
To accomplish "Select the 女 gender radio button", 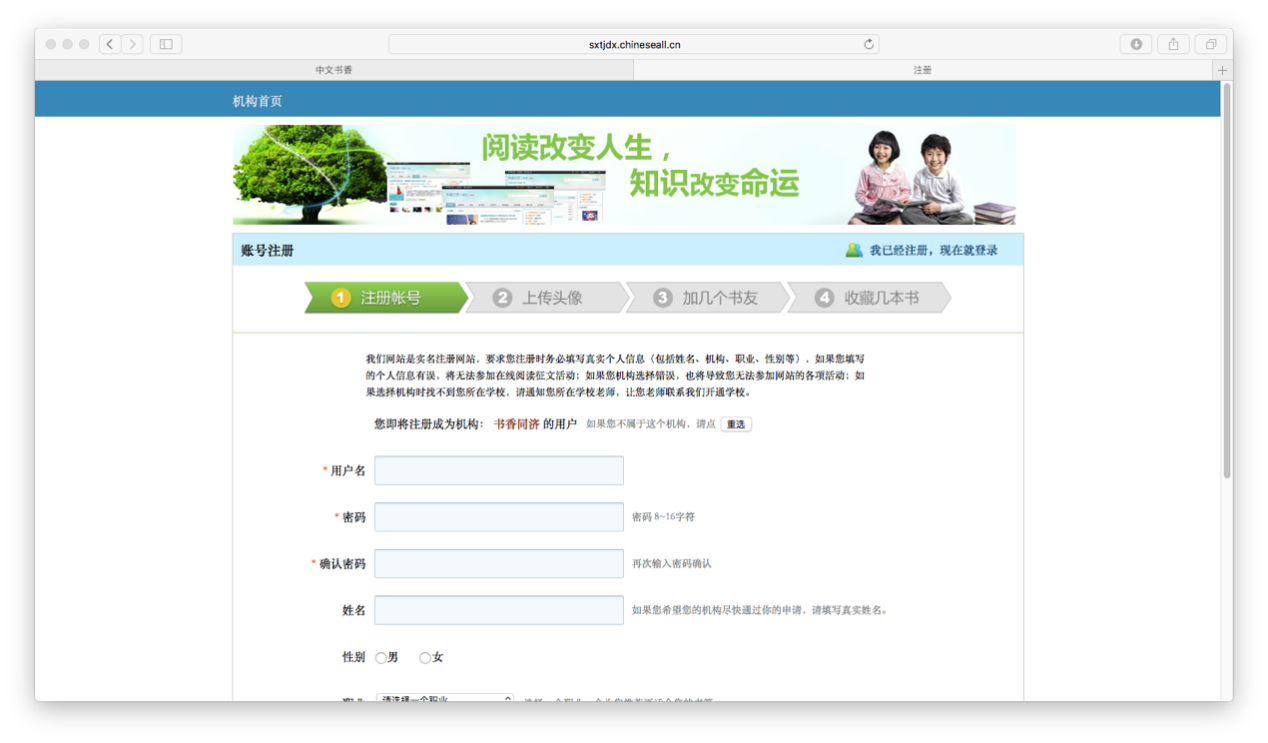I will [425, 658].
